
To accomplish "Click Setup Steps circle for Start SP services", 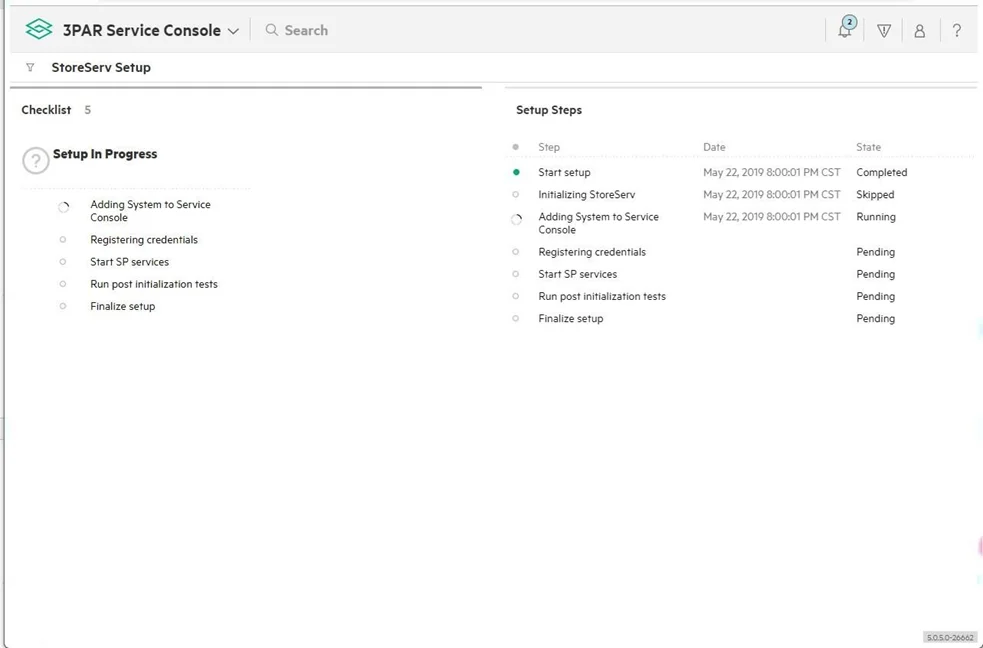I will (x=516, y=274).
